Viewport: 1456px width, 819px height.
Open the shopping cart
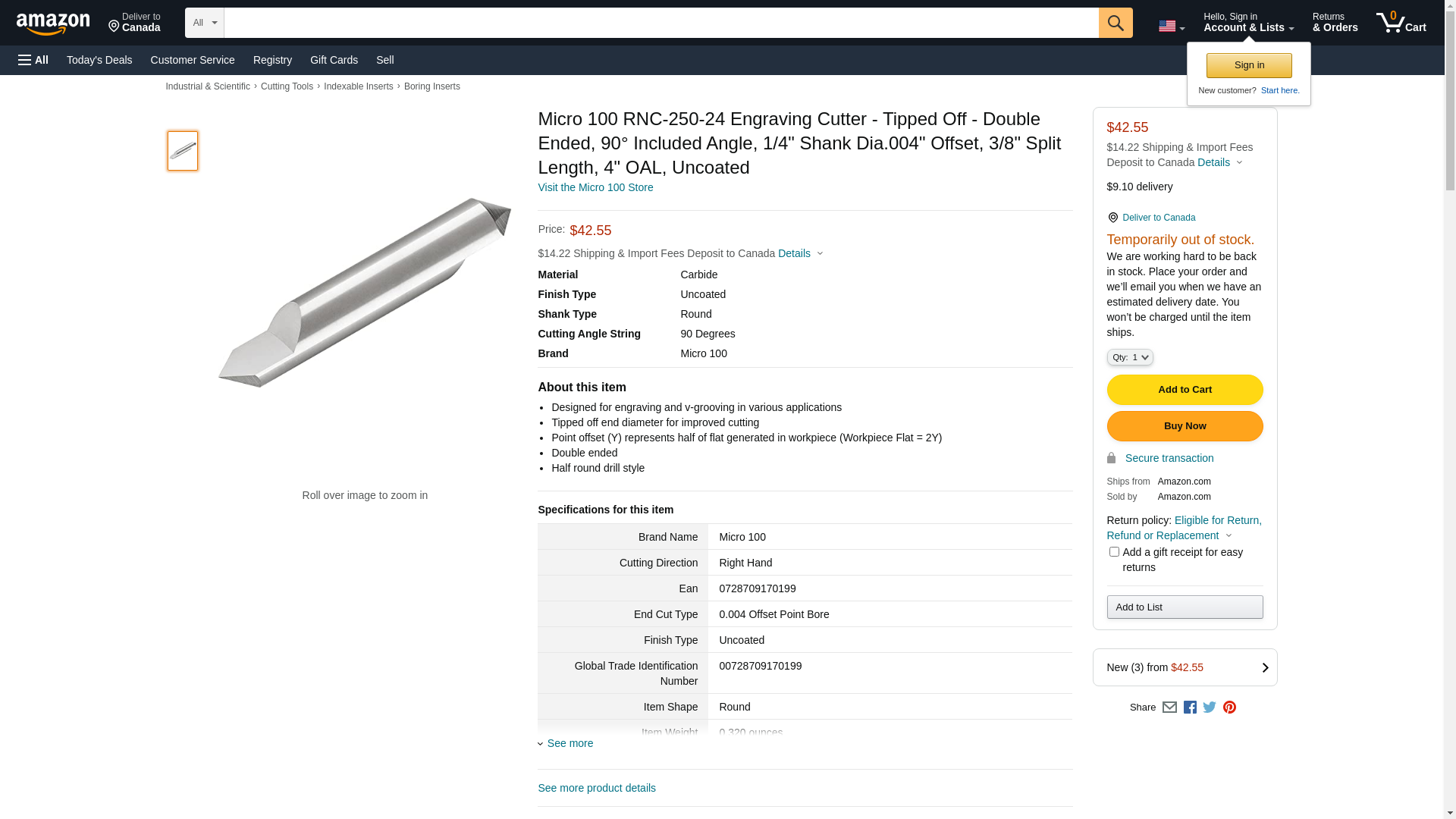(1401, 23)
